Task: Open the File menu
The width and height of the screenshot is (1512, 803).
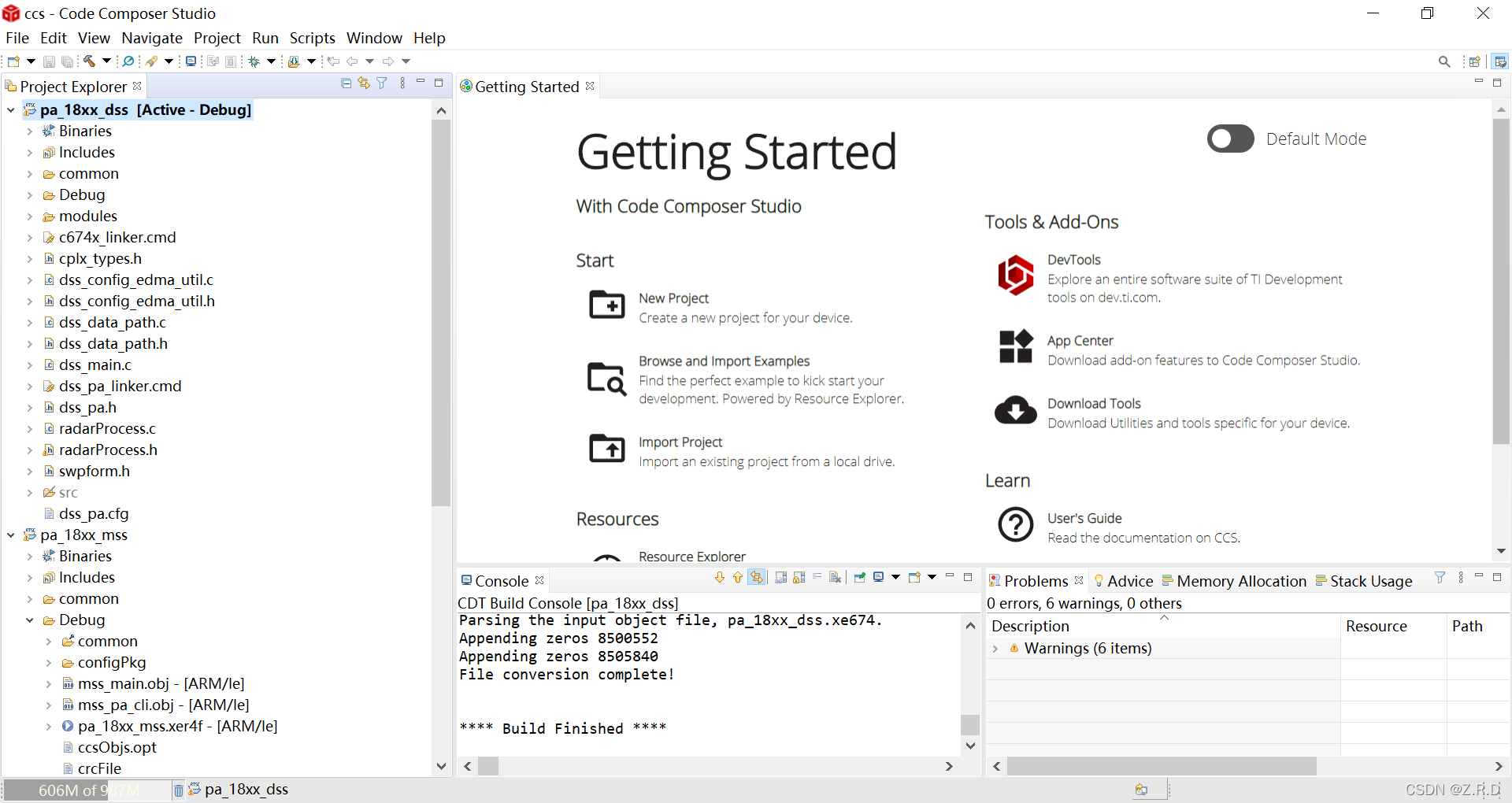Action: (17, 38)
